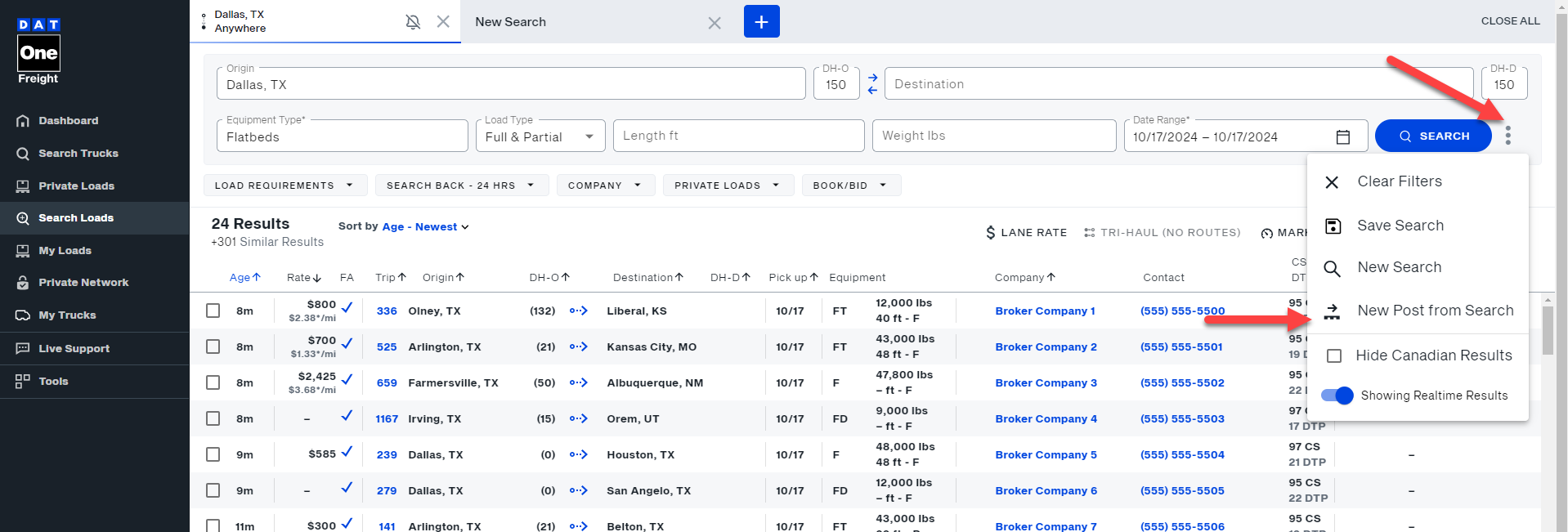Viewport: 1568px width, 532px height.
Task: Open the Broker Company 1 link
Action: [x=1045, y=311]
